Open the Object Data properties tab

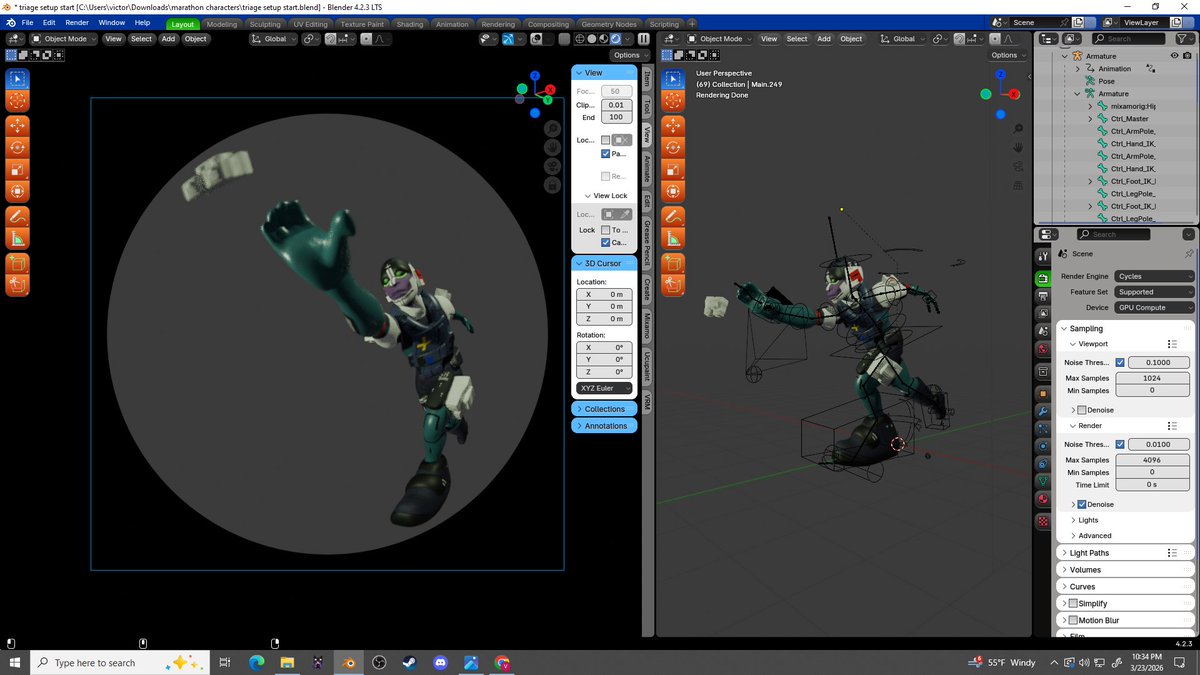pos(1043,480)
